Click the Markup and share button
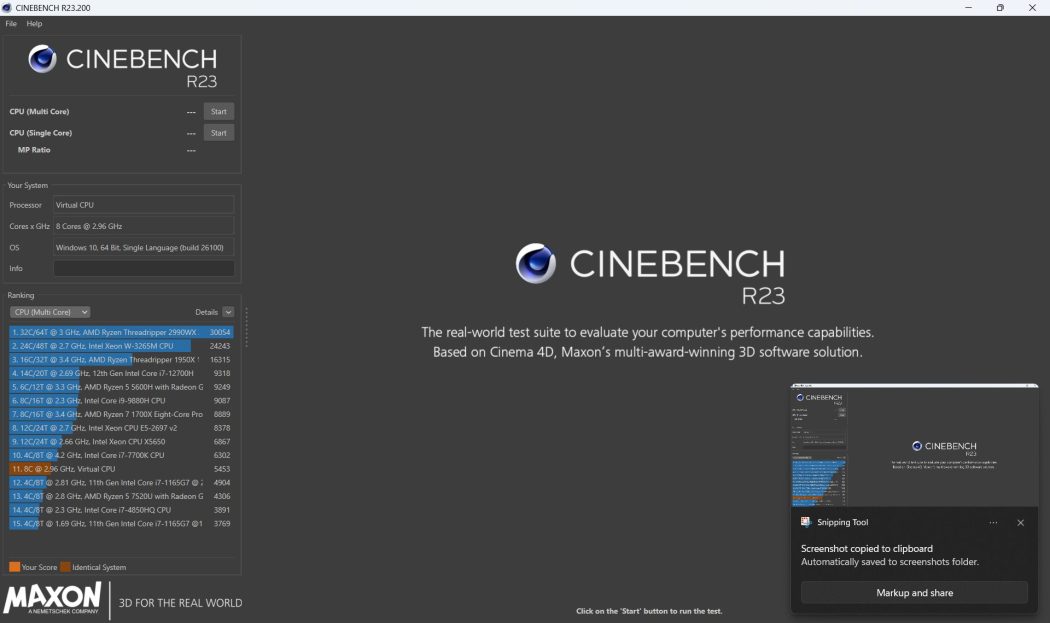The width and height of the screenshot is (1050, 623). tap(914, 593)
